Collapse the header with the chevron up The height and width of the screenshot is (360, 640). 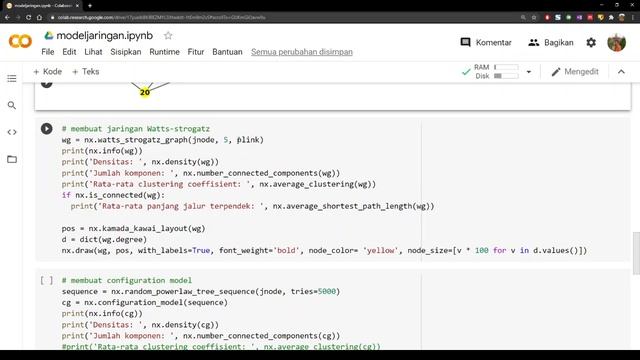coord(621,72)
